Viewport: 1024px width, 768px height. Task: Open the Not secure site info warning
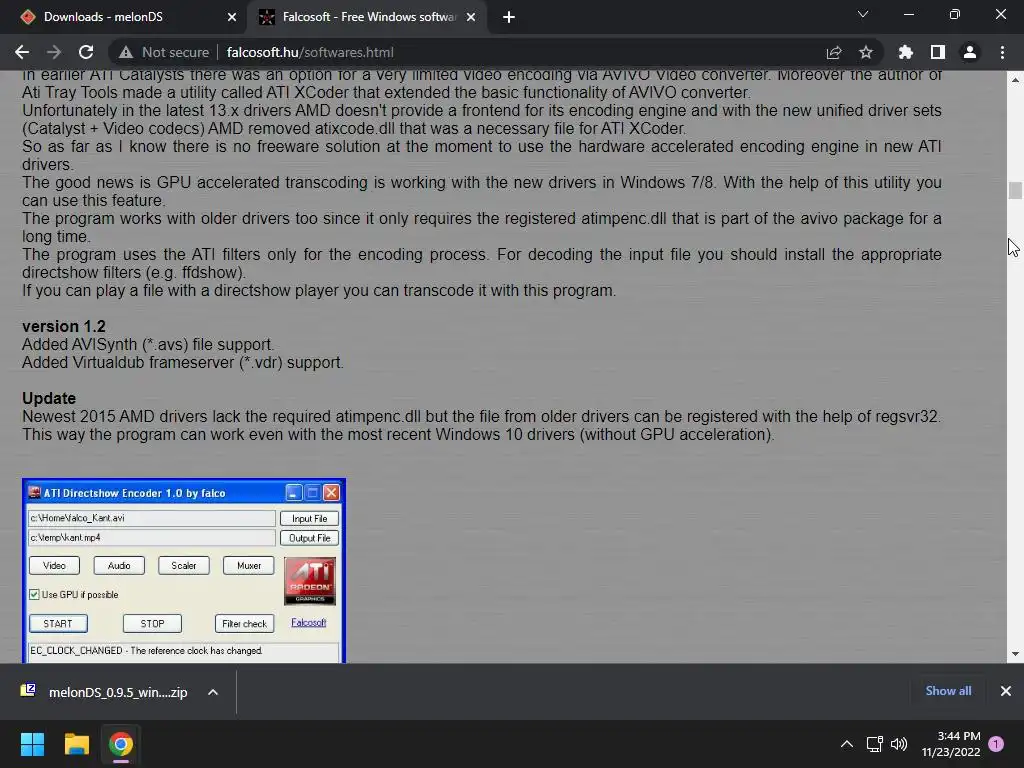164,52
